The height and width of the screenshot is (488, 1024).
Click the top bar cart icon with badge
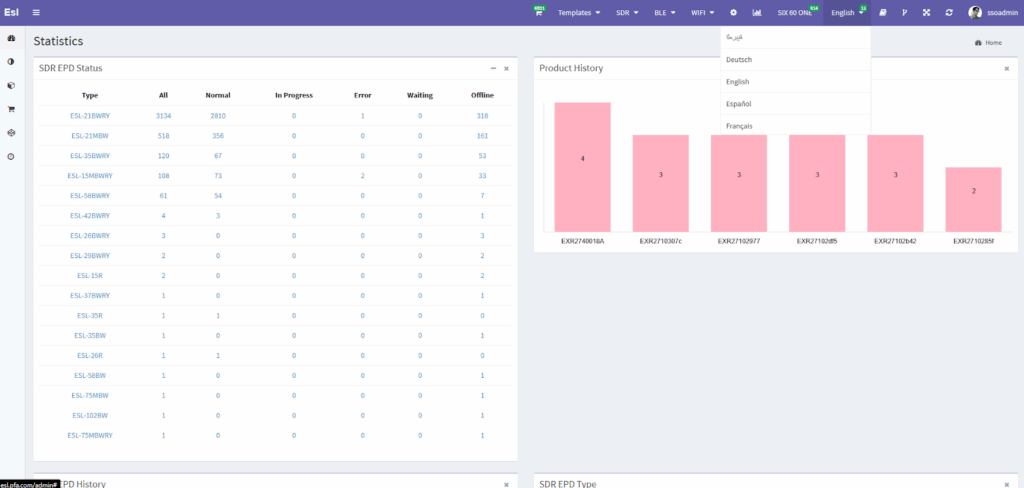click(x=539, y=13)
